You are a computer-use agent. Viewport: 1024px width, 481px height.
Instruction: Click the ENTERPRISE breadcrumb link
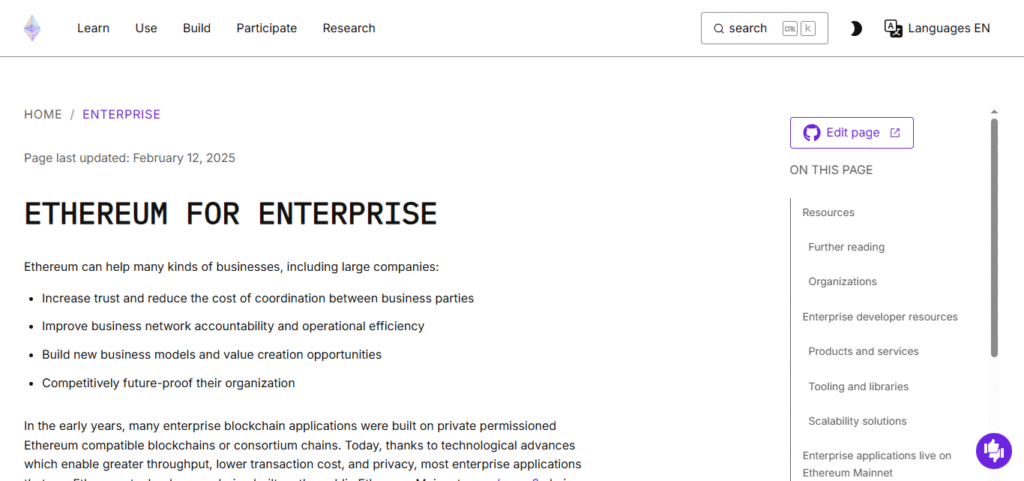[121, 115]
